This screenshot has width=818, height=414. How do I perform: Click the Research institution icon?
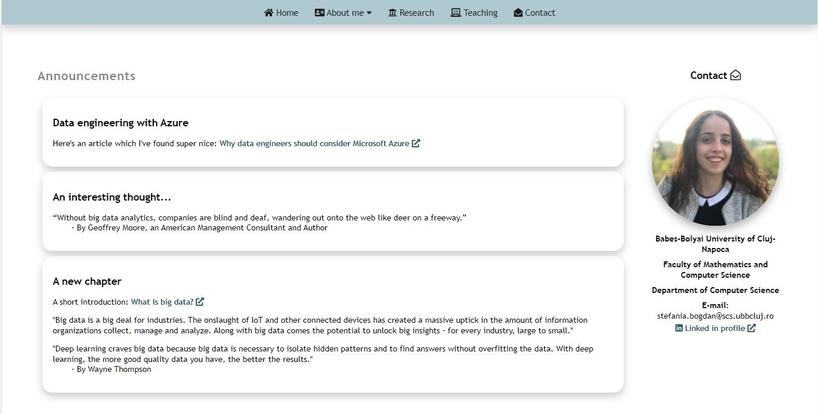pos(392,13)
